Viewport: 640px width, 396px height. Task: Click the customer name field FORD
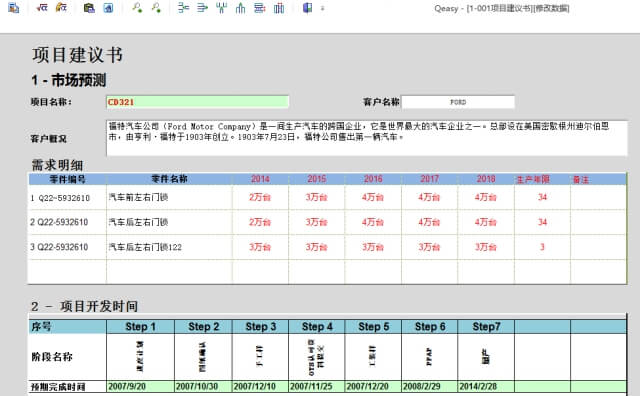(x=458, y=102)
